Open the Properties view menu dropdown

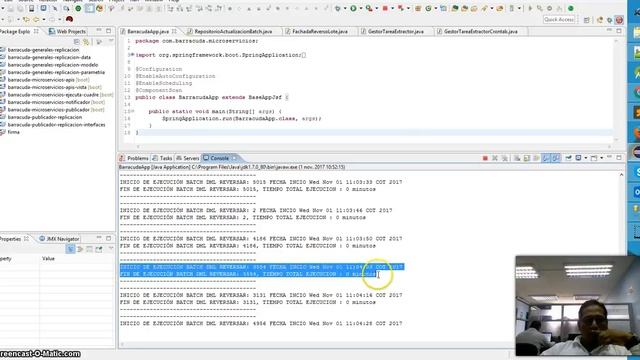pos(111,248)
